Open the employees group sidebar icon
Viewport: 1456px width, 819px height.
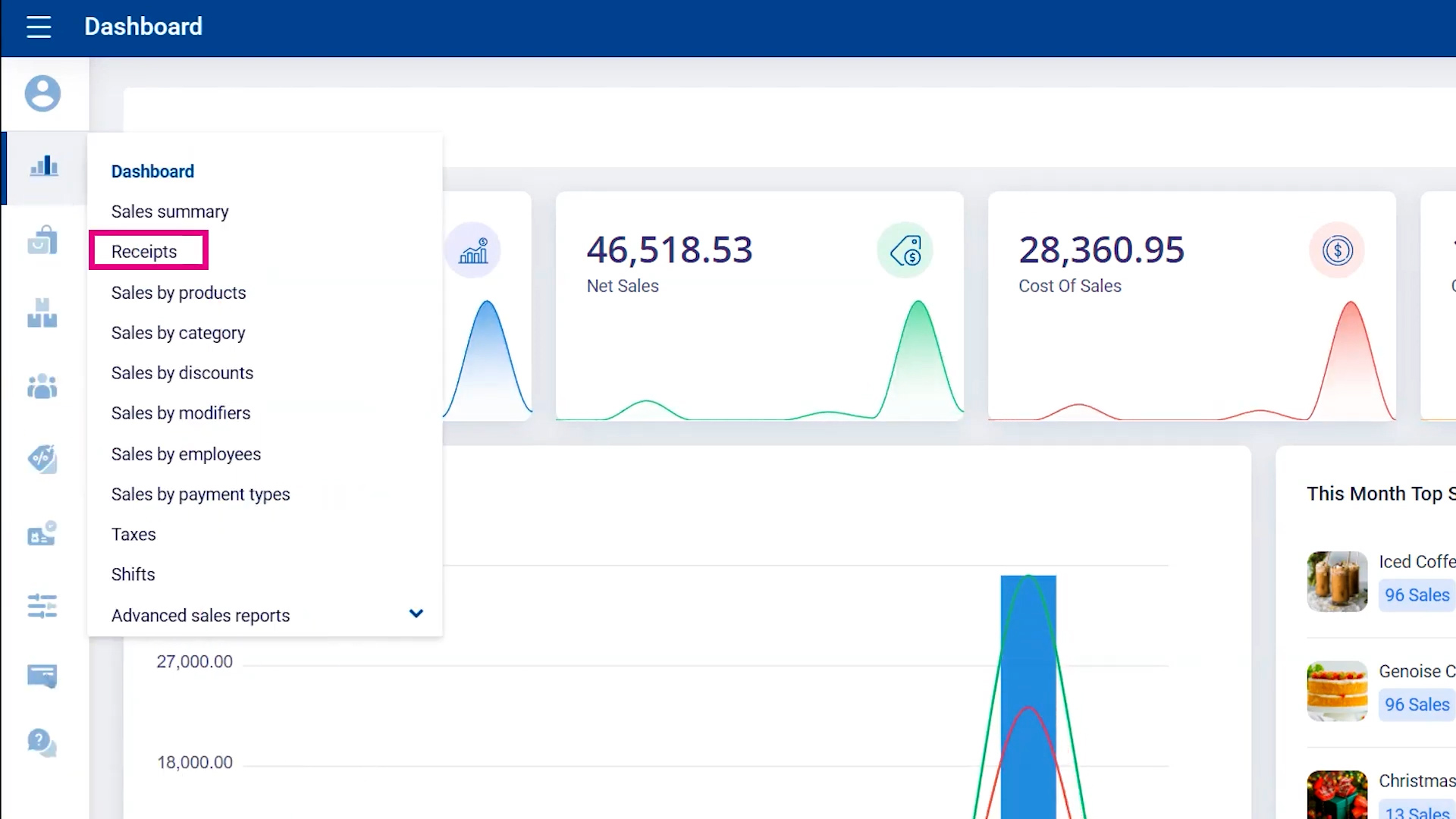(x=42, y=386)
